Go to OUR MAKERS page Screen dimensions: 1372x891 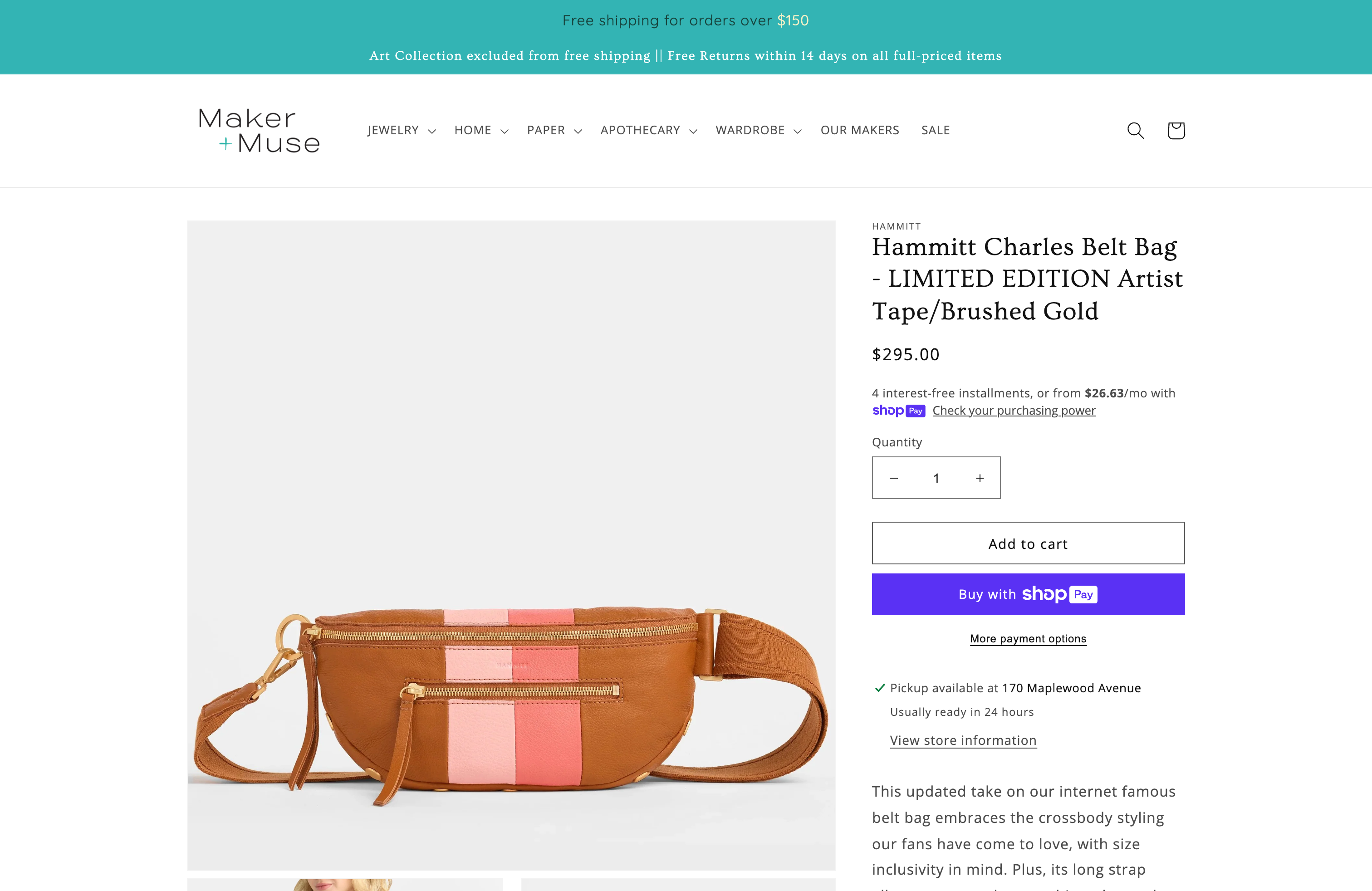coord(859,131)
